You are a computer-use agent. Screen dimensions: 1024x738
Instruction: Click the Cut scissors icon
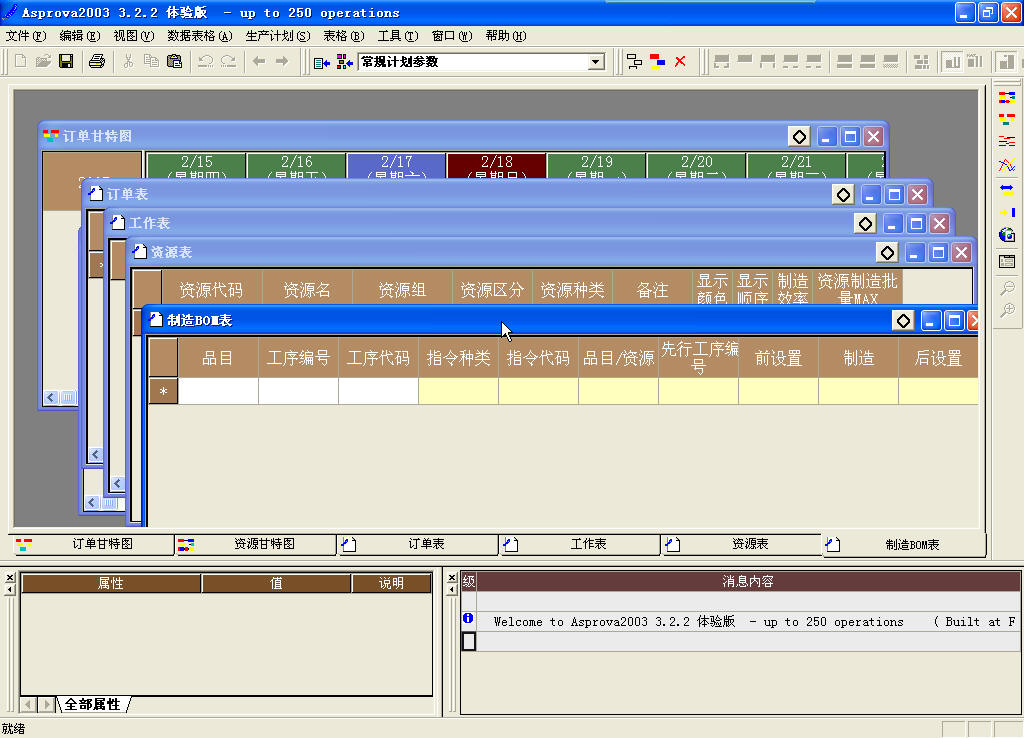point(128,61)
